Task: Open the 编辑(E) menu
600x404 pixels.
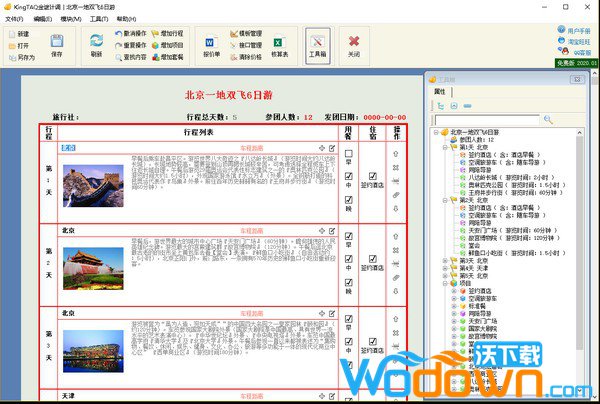Action: click(x=42, y=19)
